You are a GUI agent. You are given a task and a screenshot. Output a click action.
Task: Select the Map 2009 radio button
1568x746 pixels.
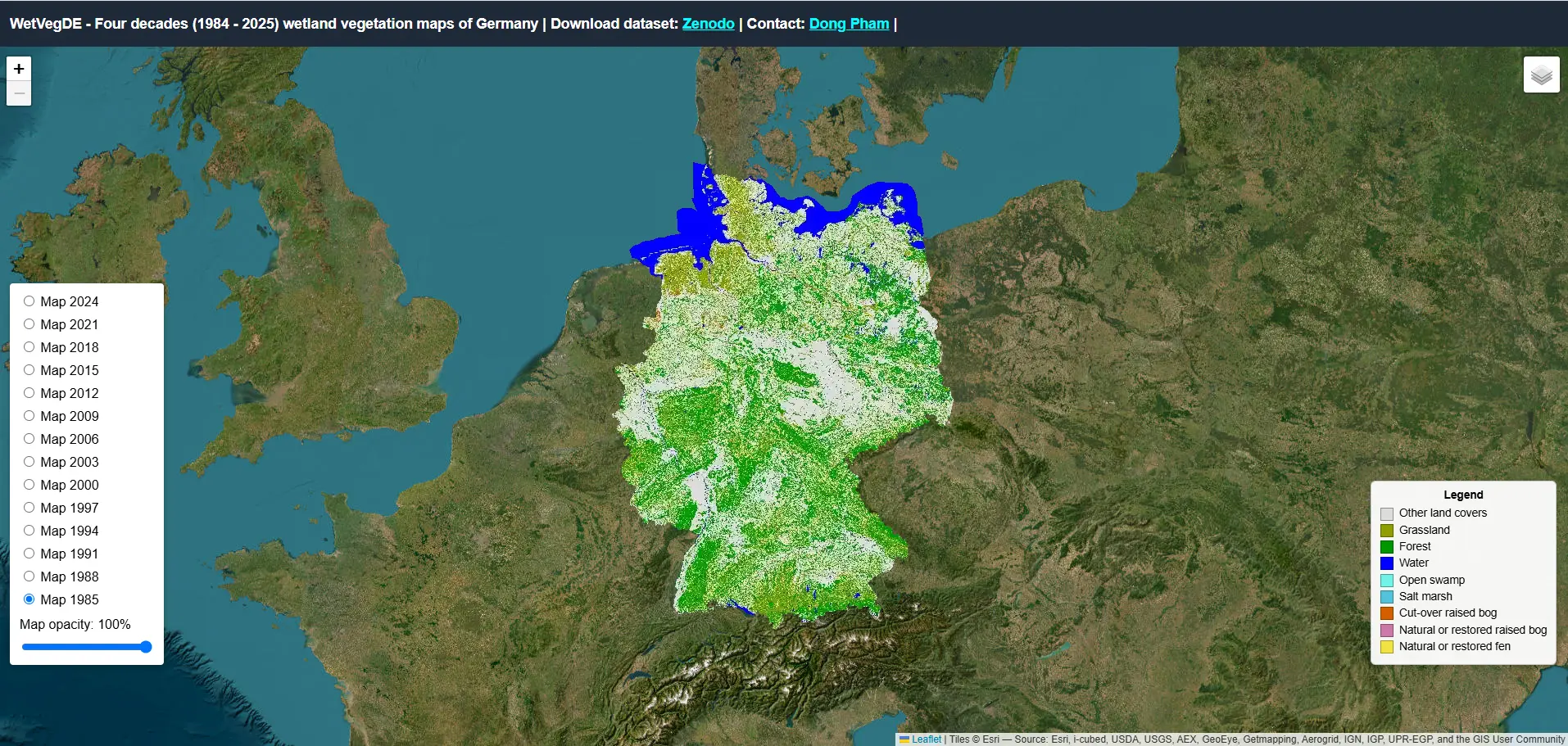coord(29,416)
